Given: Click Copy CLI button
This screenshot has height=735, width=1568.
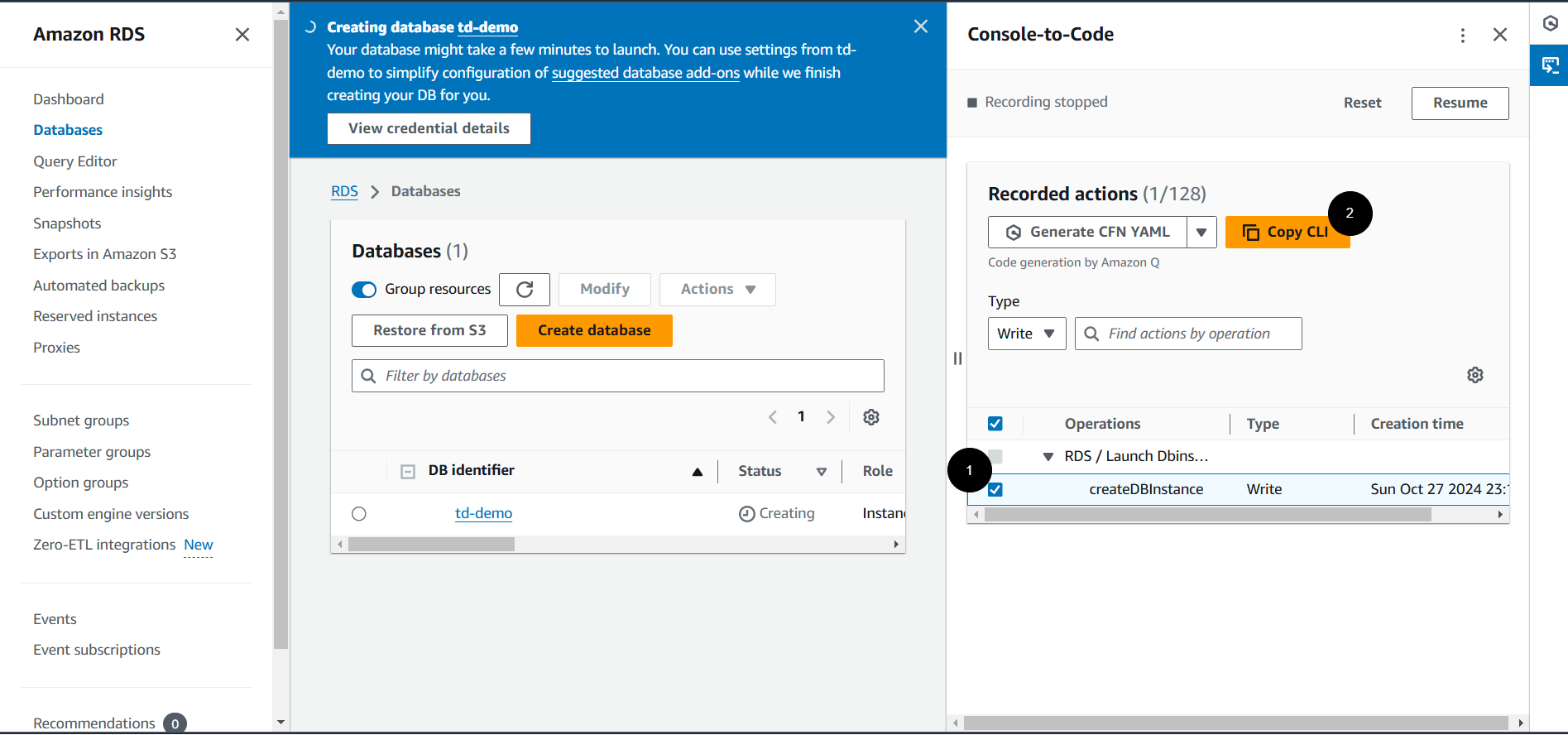Looking at the screenshot, I should tap(1287, 233).
